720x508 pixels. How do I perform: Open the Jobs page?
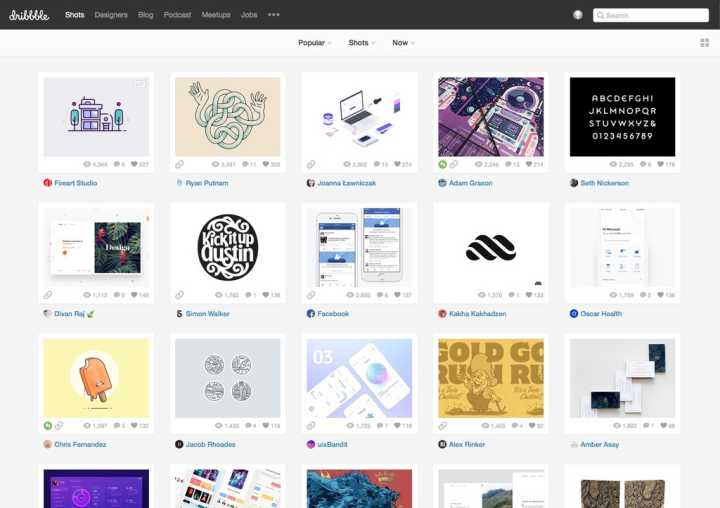[x=249, y=15]
